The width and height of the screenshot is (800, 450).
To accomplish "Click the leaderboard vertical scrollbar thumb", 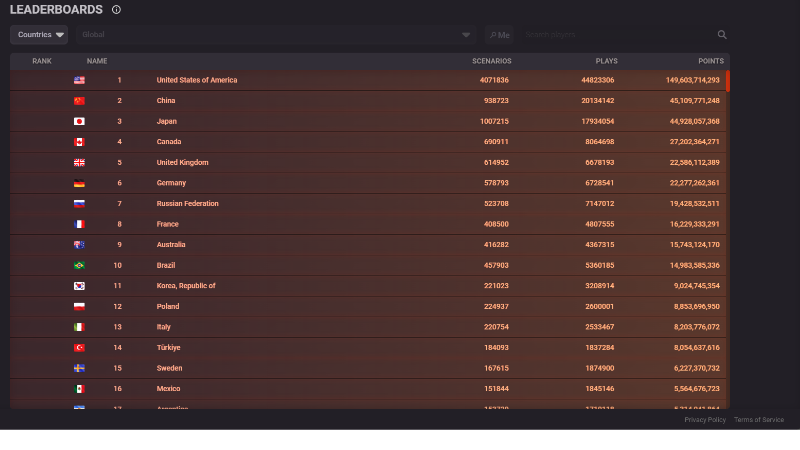I will click(728, 81).
